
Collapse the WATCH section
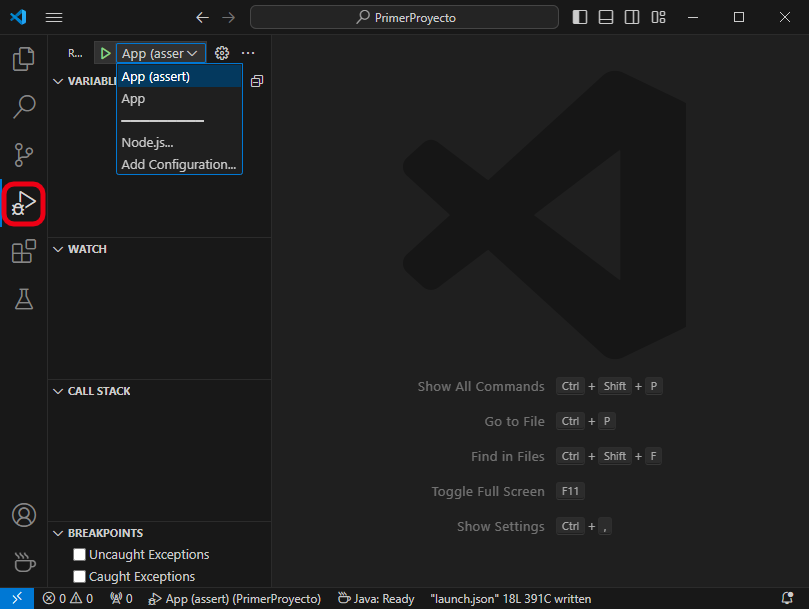[x=58, y=249]
